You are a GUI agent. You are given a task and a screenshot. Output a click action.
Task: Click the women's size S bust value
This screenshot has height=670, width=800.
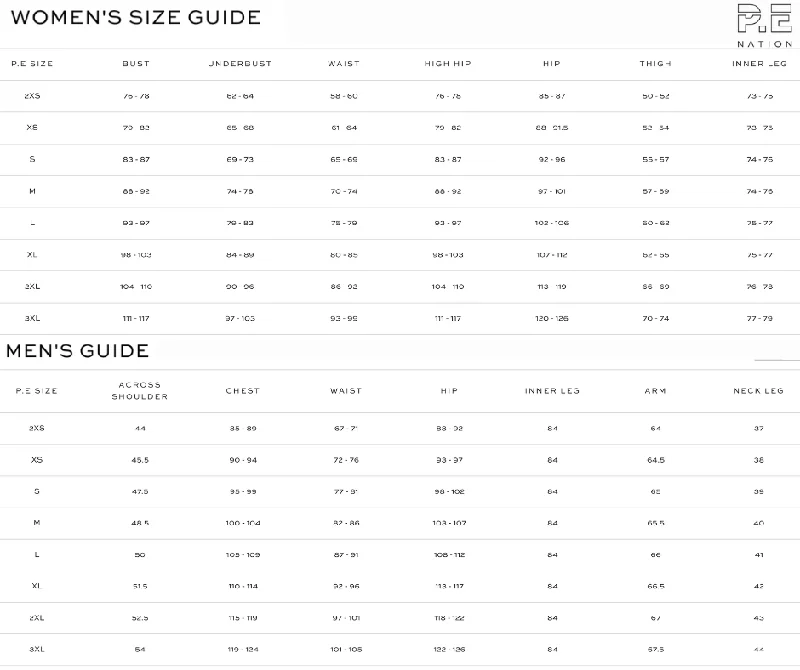coord(136,160)
